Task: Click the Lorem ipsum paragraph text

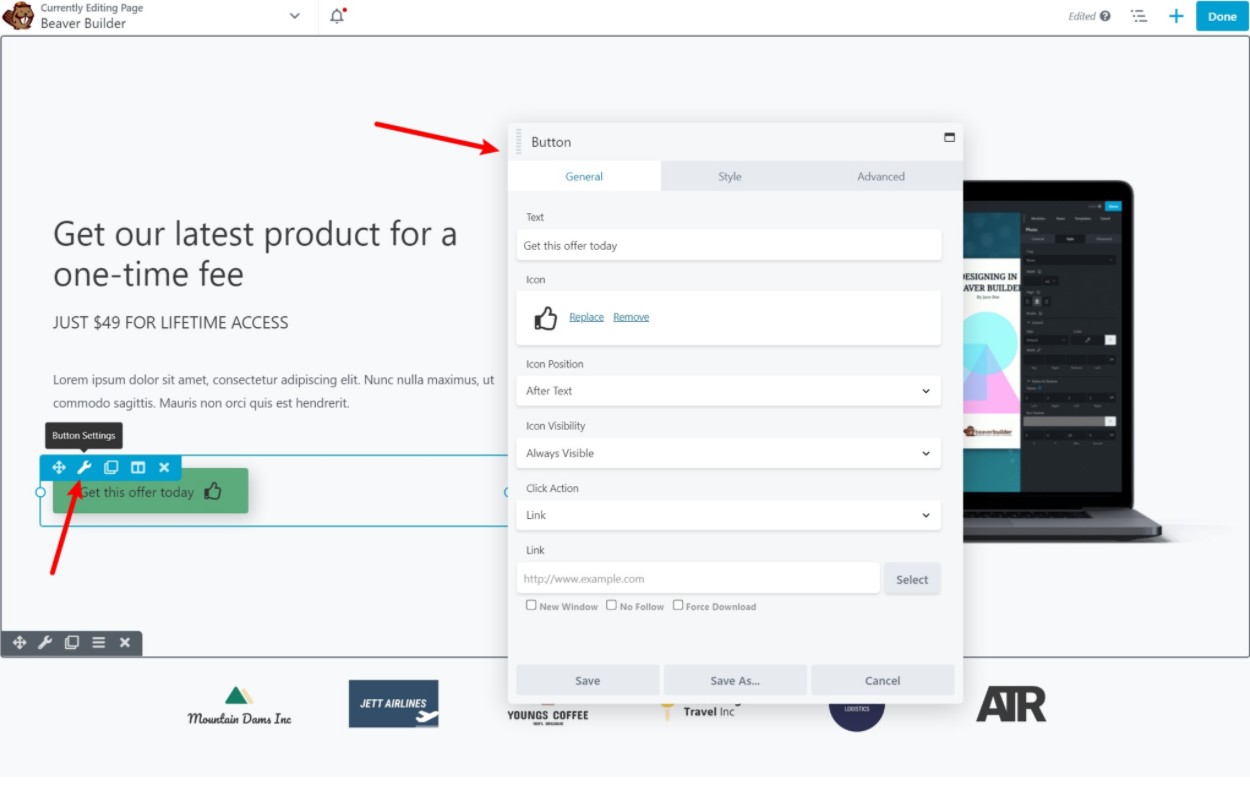Action: coord(274,392)
